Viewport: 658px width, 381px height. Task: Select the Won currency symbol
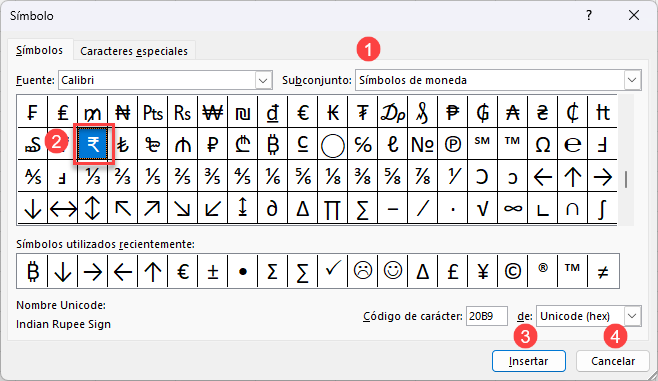[213, 112]
